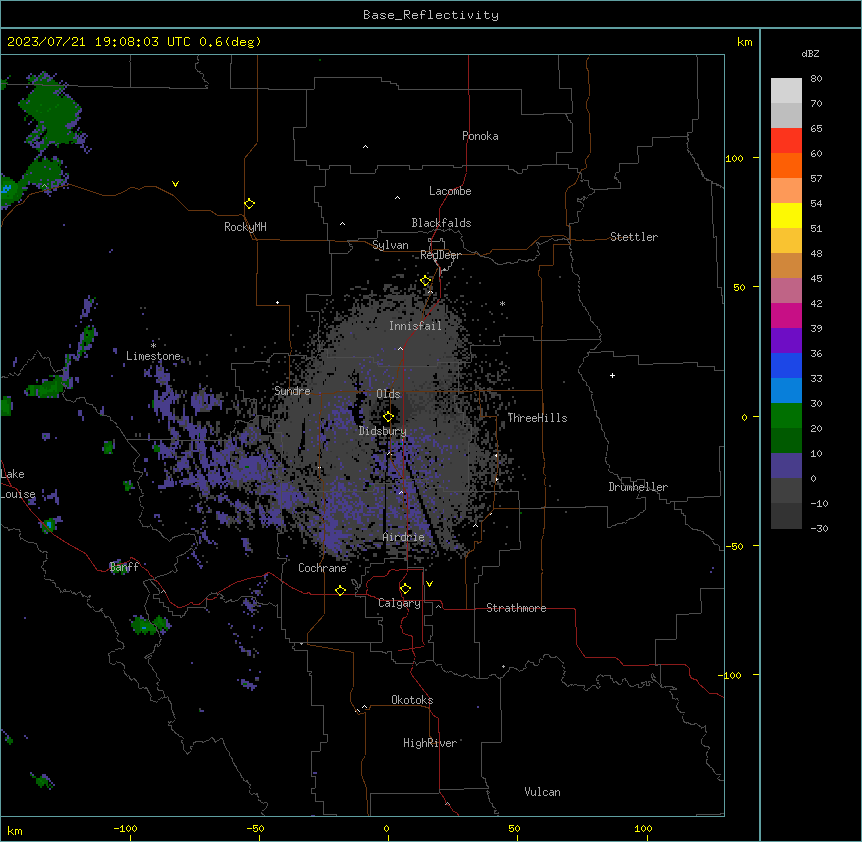Viewport: 862px width, 842px height.
Task: Click the Drumheller label
Action: pos(638,487)
